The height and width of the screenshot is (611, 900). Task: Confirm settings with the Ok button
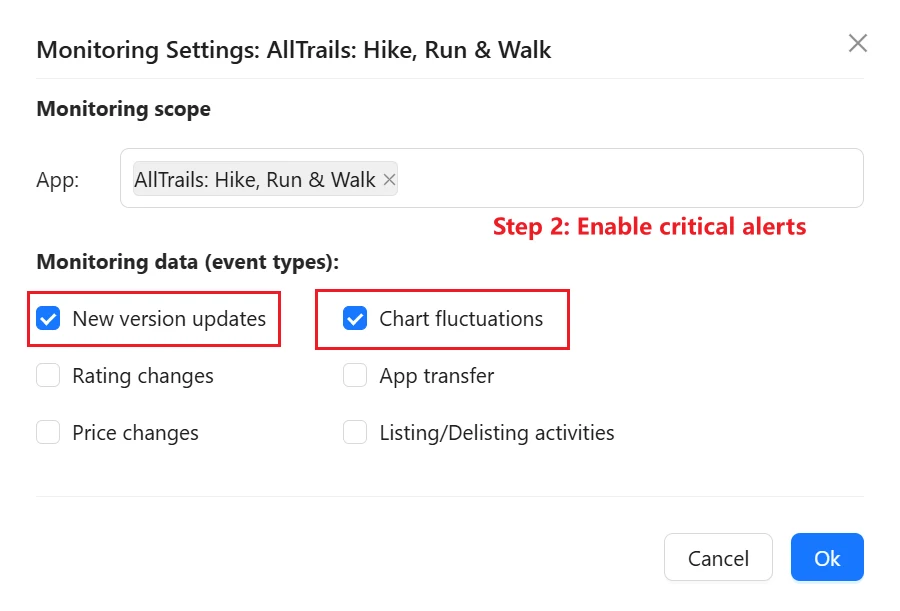tap(827, 557)
